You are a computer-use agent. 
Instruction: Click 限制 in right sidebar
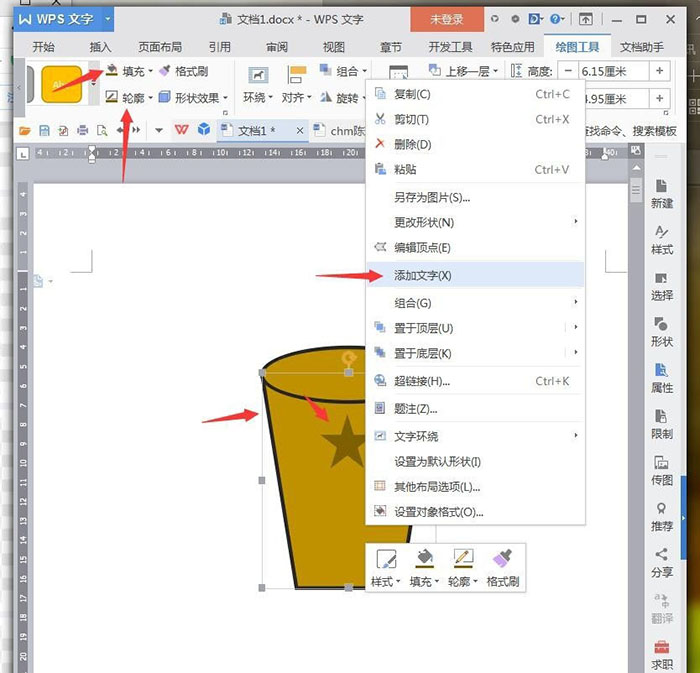[662, 424]
